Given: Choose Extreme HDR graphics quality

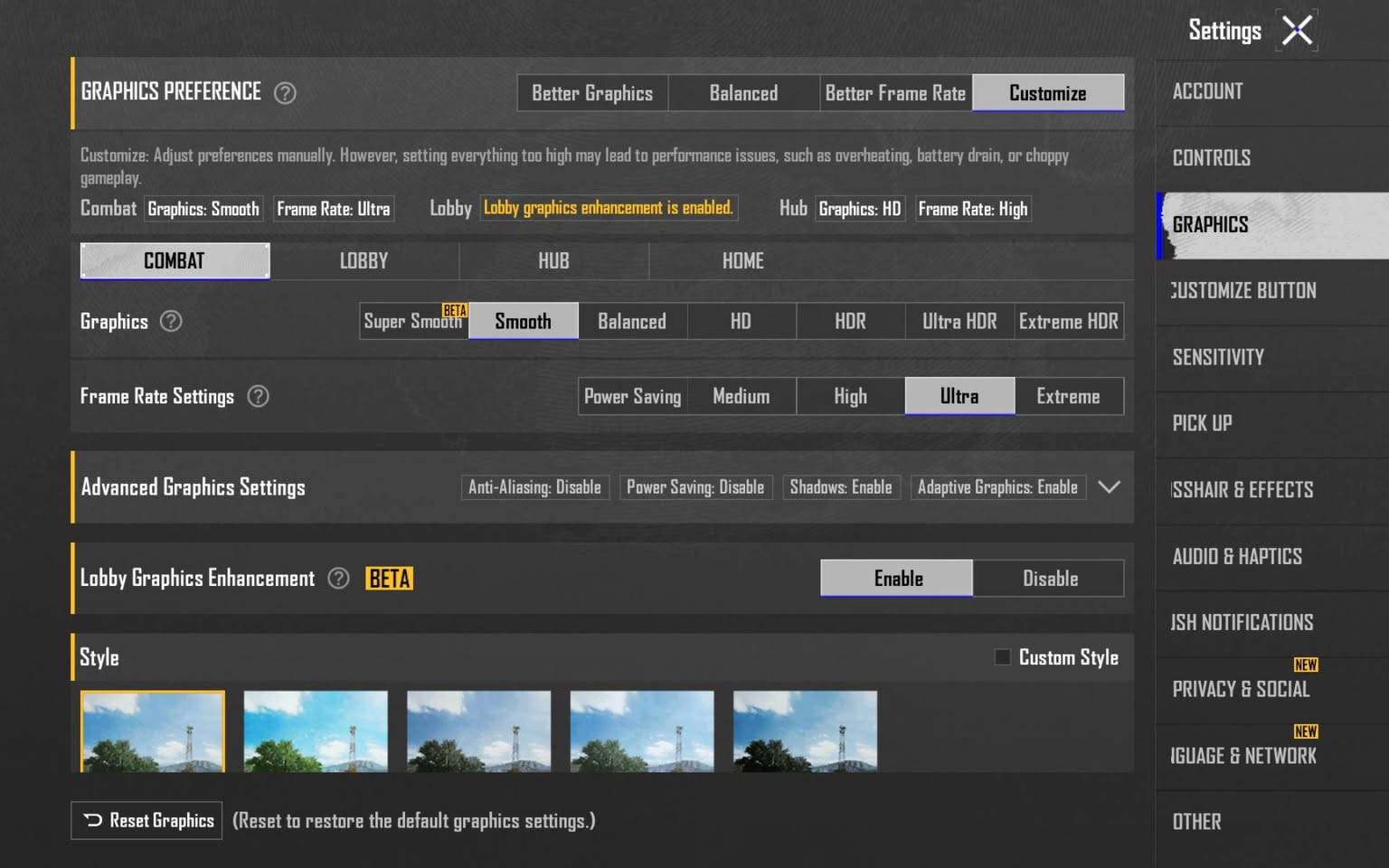Looking at the screenshot, I should pos(1069,321).
